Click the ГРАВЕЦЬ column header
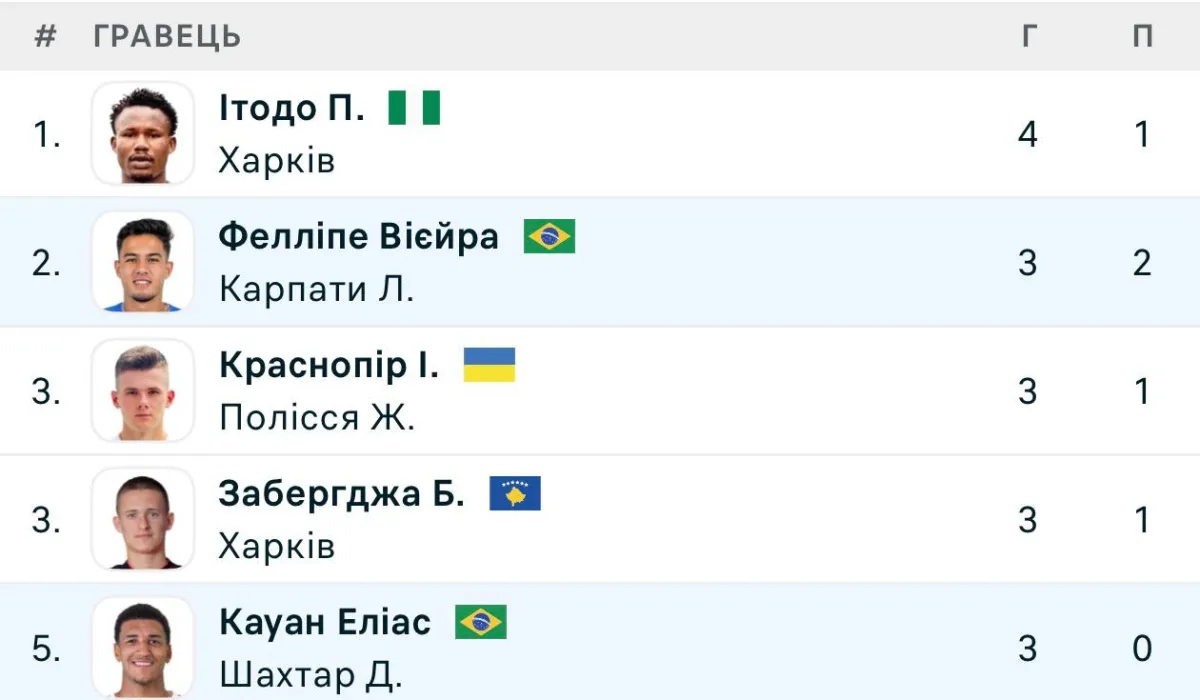This screenshot has height=700, width=1200. 167,36
